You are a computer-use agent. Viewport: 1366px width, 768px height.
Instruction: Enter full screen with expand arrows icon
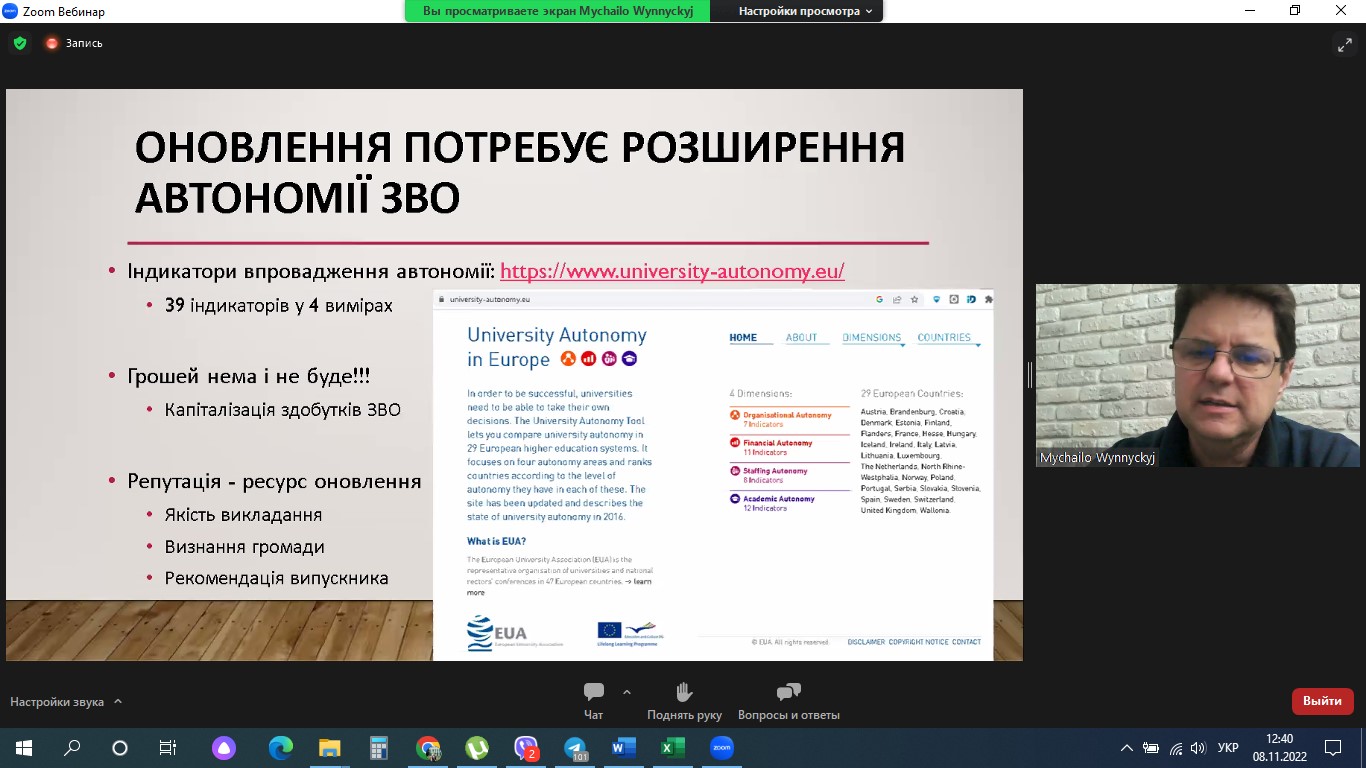[1344, 44]
